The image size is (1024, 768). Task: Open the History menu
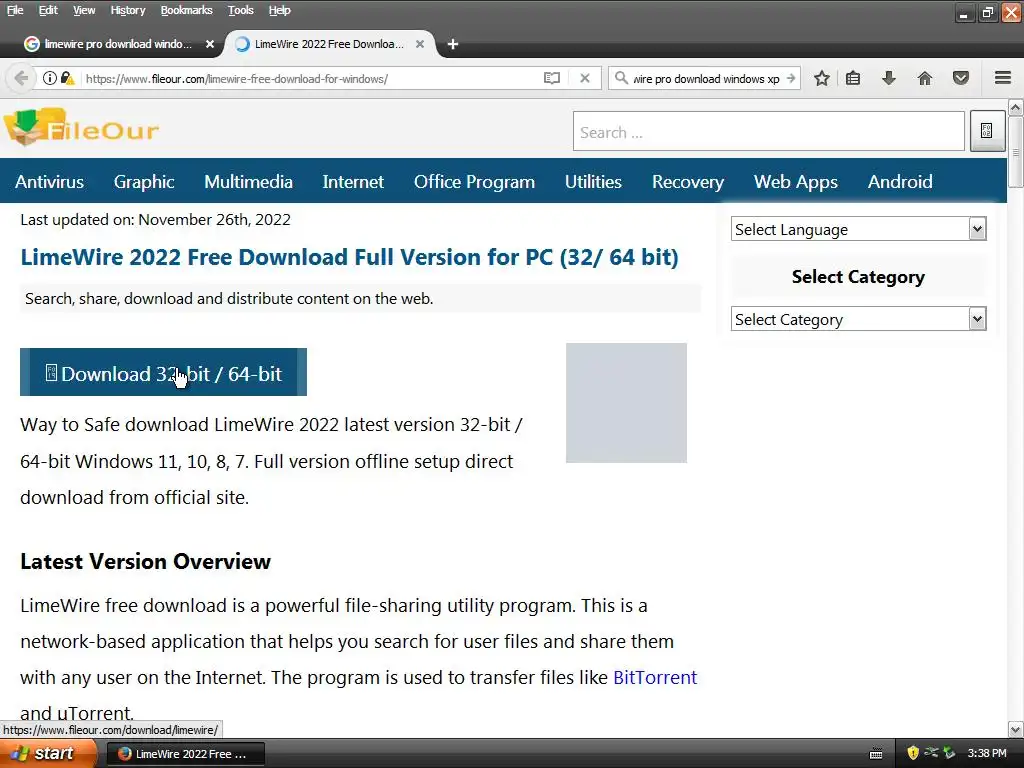point(127,10)
